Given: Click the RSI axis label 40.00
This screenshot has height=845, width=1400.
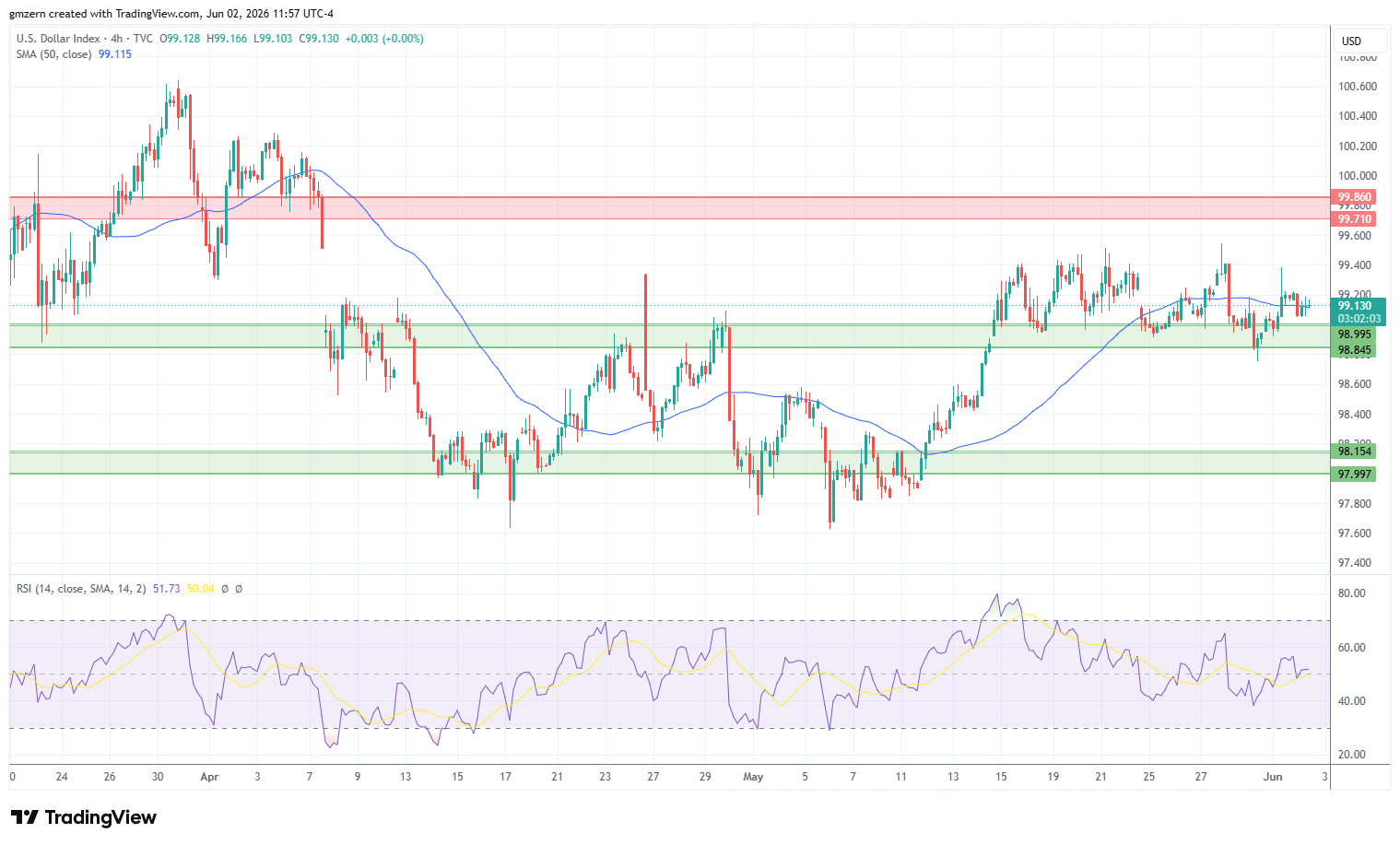Looking at the screenshot, I should coord(1352,701).
